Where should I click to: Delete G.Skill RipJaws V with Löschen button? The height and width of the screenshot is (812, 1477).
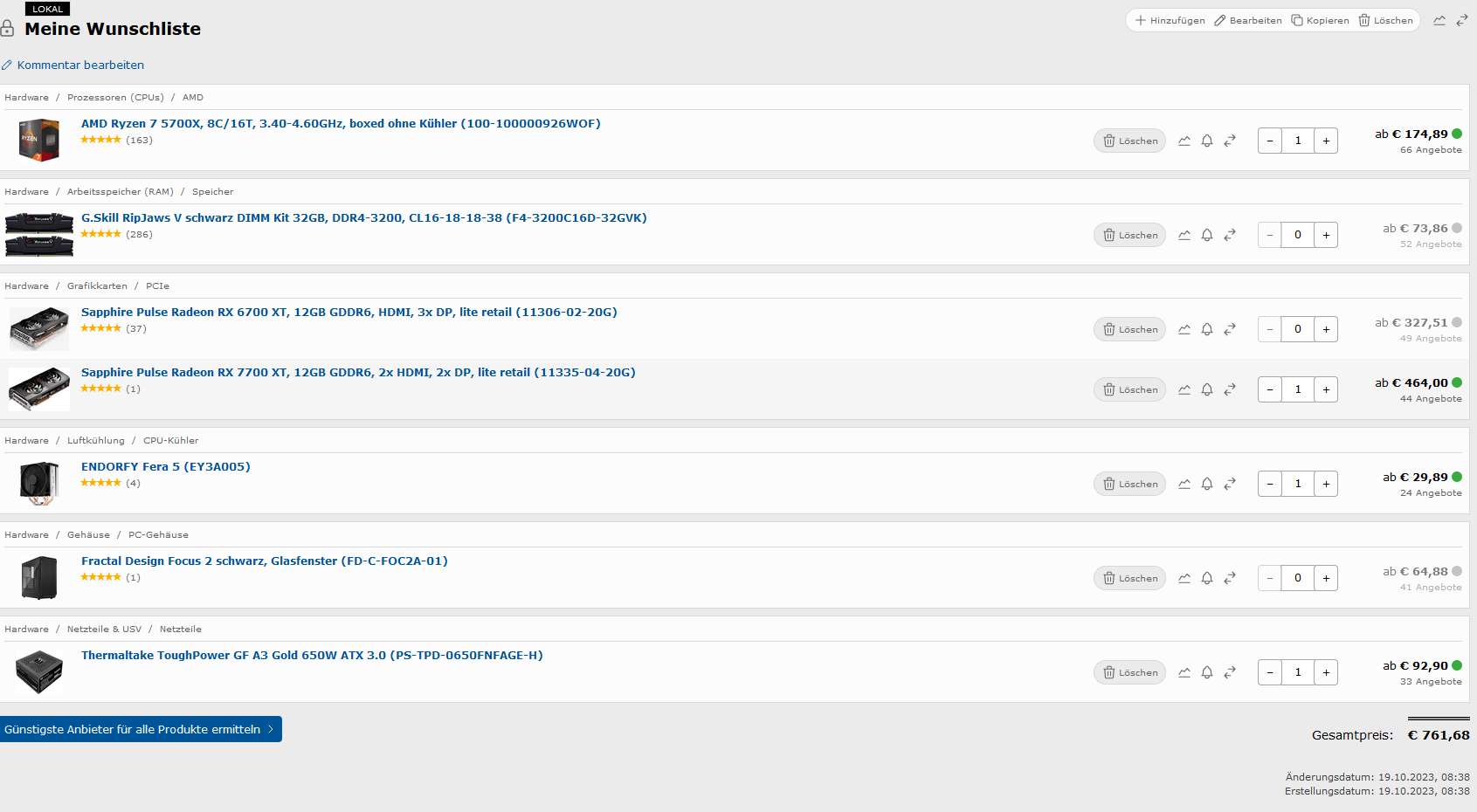(1129, 235)
